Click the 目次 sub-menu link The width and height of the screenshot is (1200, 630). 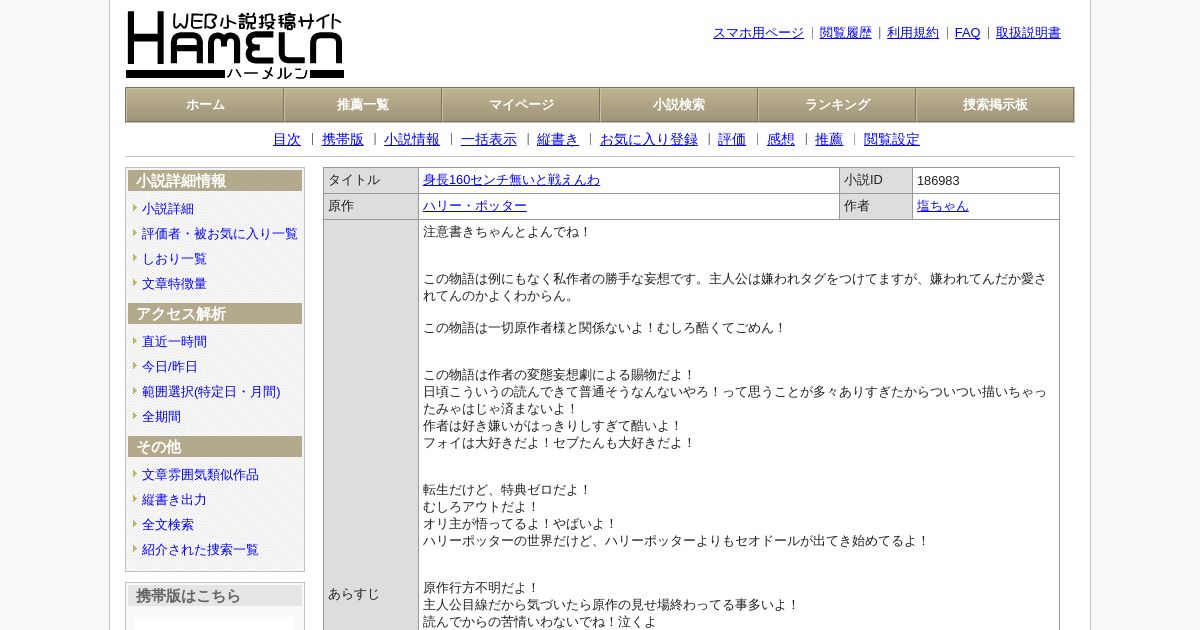287,140
